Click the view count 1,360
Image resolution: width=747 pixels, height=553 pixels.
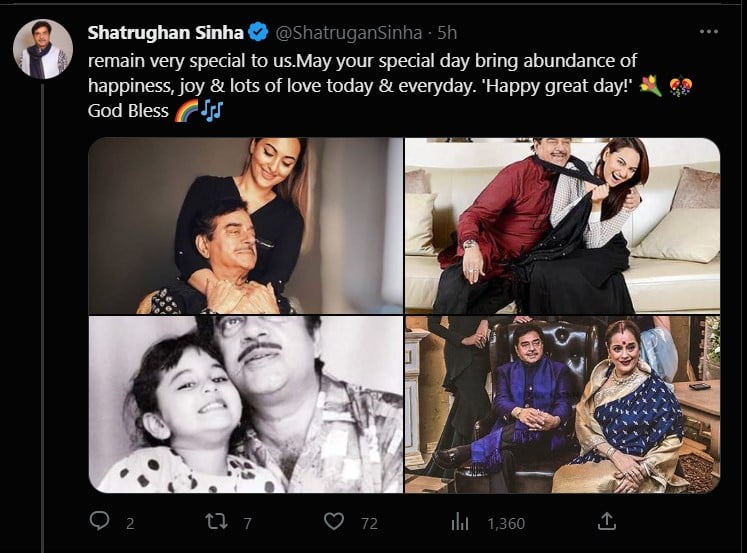505,522
